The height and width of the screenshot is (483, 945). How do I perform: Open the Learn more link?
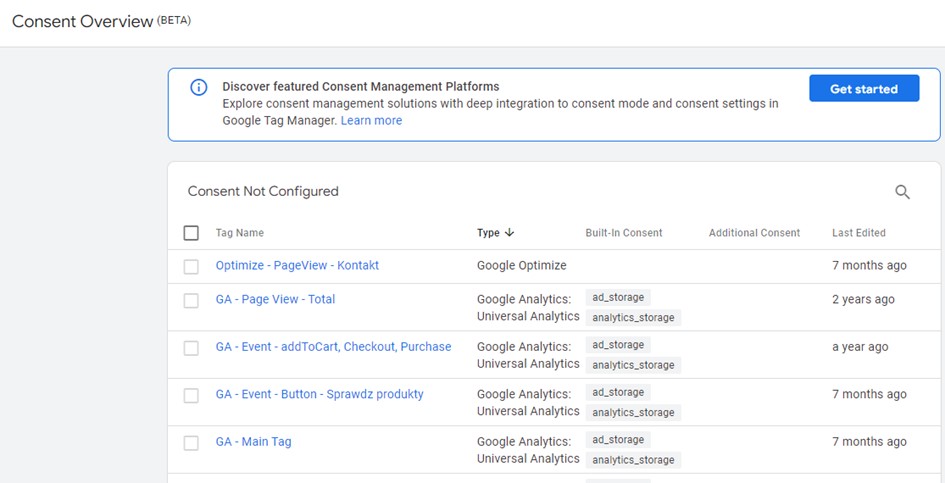371,120
